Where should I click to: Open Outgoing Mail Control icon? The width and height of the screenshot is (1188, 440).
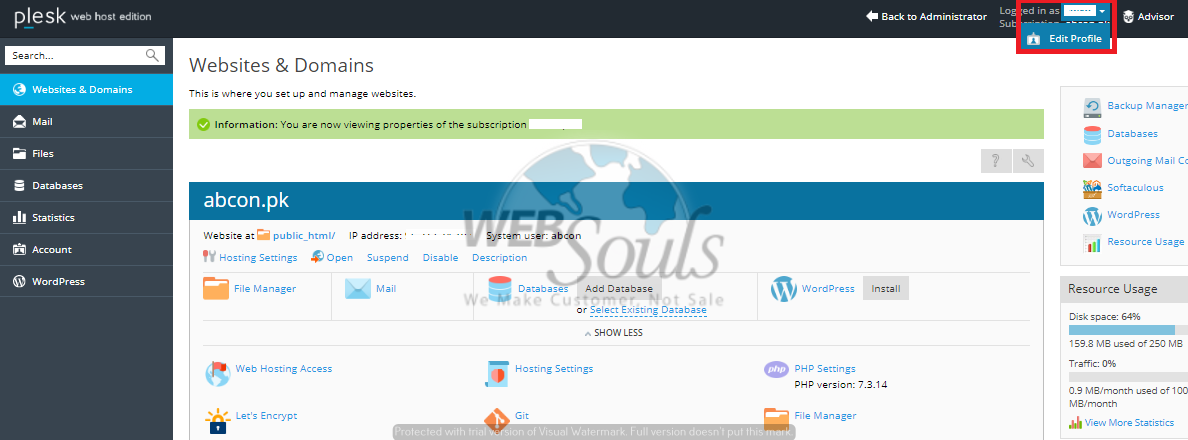click(x=1093, y=161)
